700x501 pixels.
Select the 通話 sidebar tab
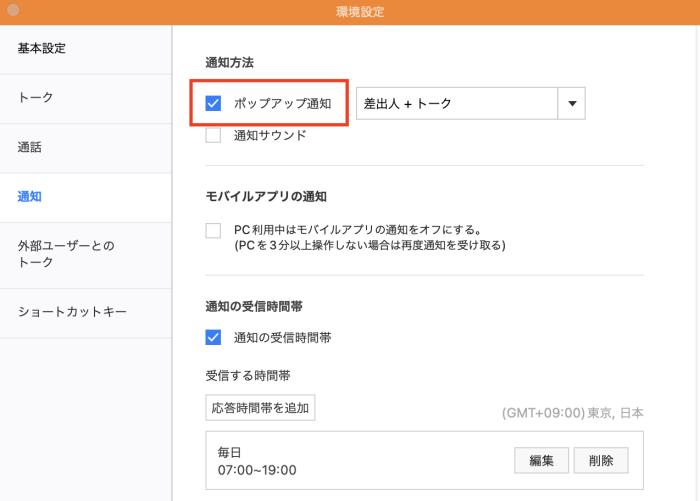pos(86,148)
